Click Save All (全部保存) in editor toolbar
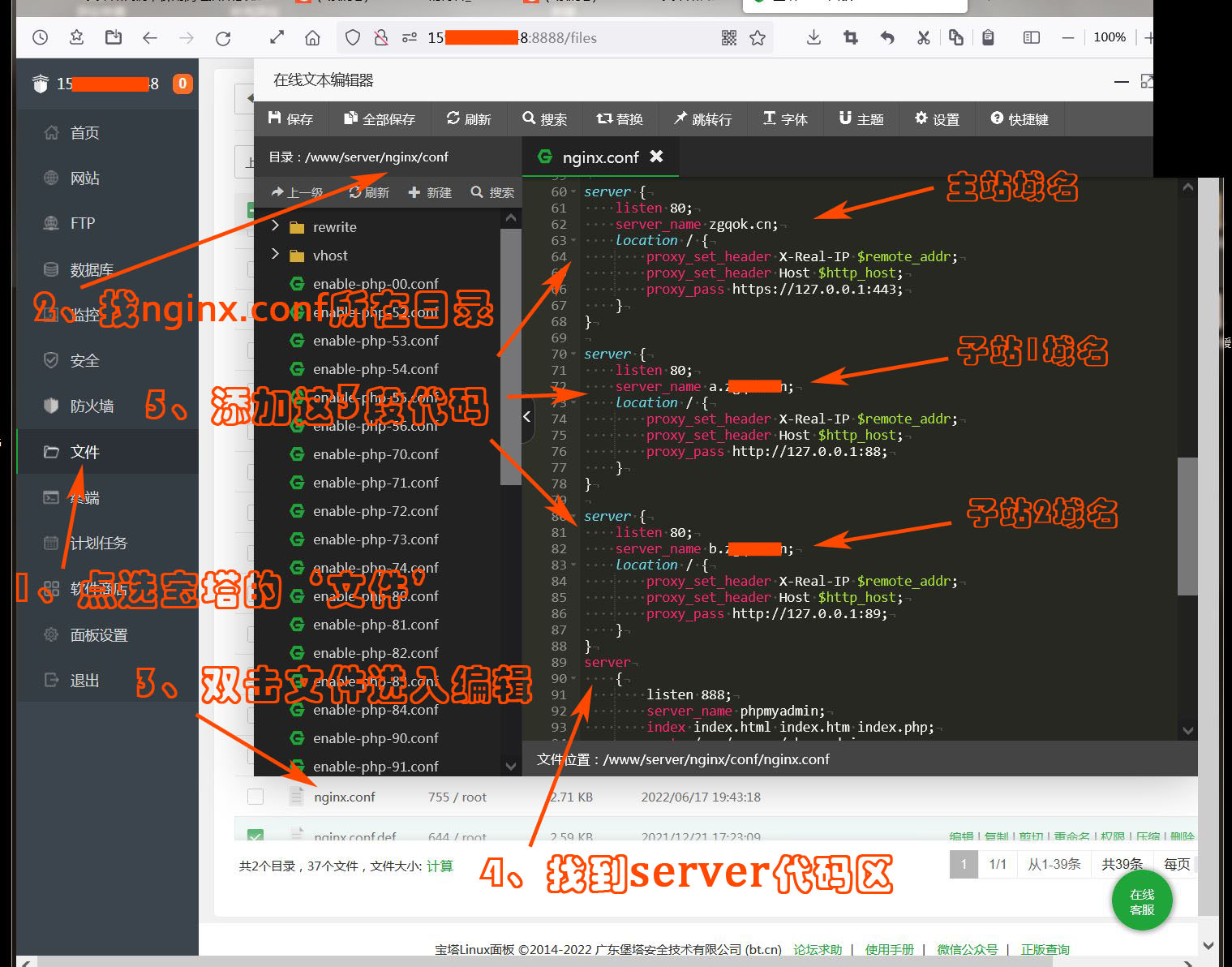 tap(380, 119)
